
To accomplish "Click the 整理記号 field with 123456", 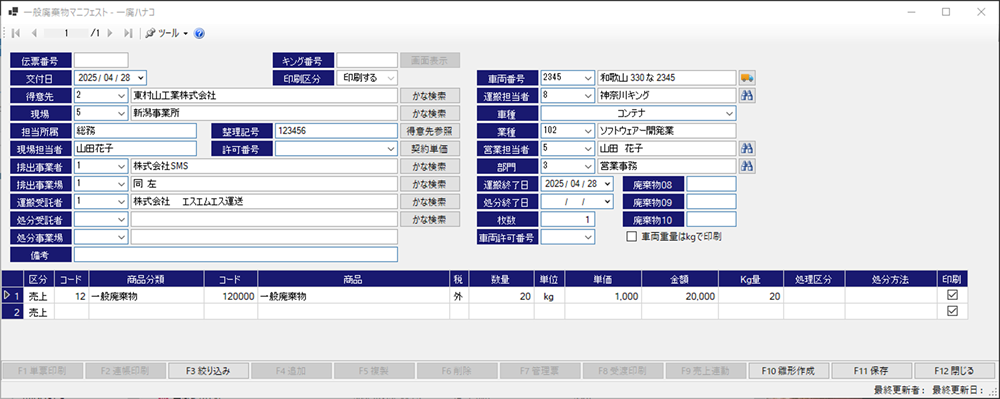I will click(x=336, y=131).
